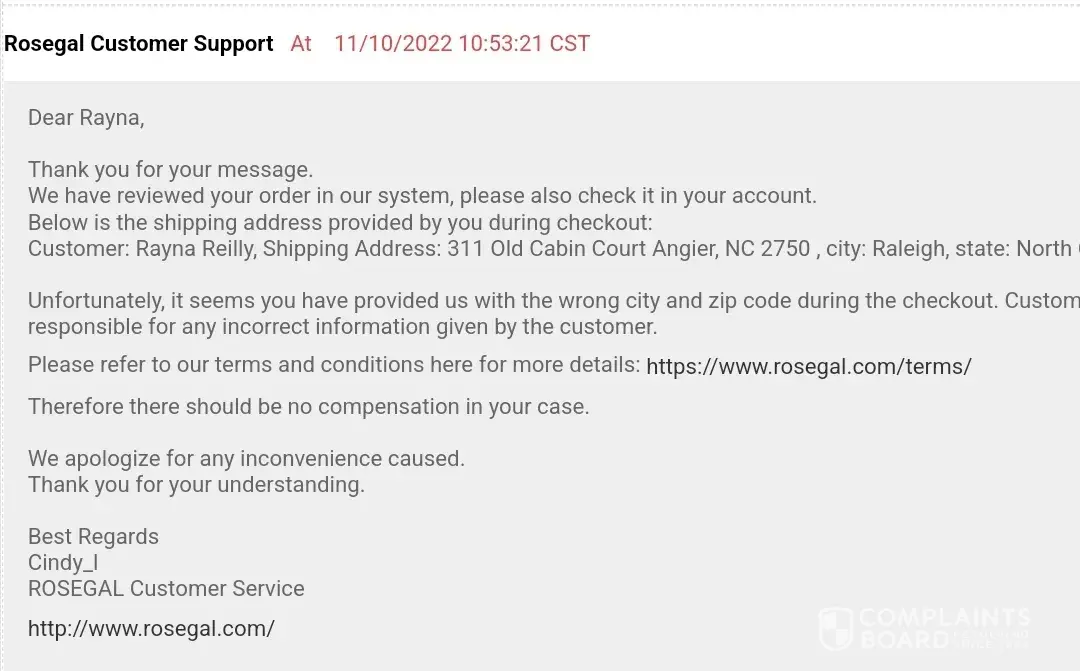
Task: Click the agent name Cindy_I
Action: click(x=63, y=563)
